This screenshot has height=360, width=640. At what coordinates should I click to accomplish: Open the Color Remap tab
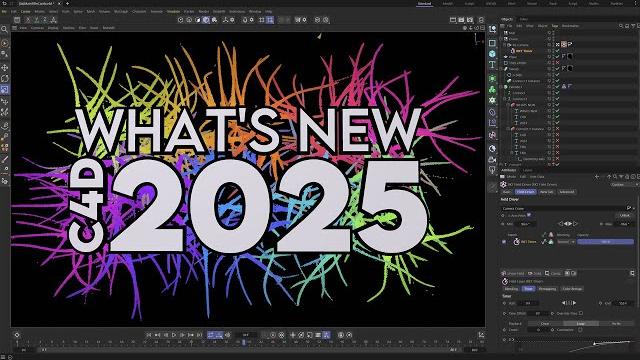[572, 289]
